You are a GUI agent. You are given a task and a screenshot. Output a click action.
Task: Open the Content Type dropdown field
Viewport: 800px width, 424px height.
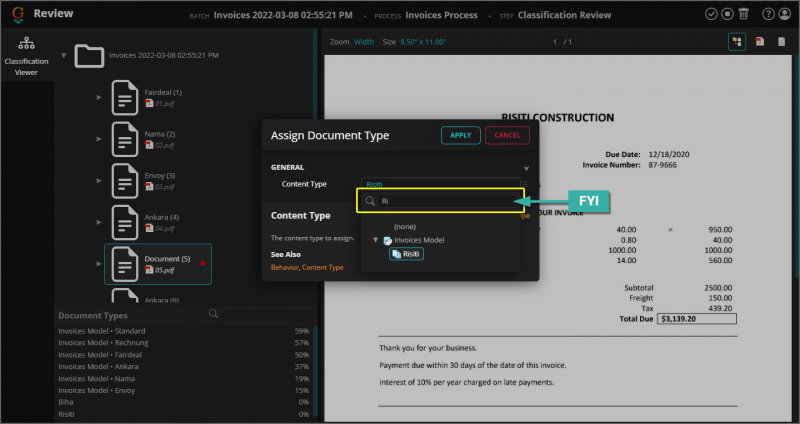coord(440,184)
